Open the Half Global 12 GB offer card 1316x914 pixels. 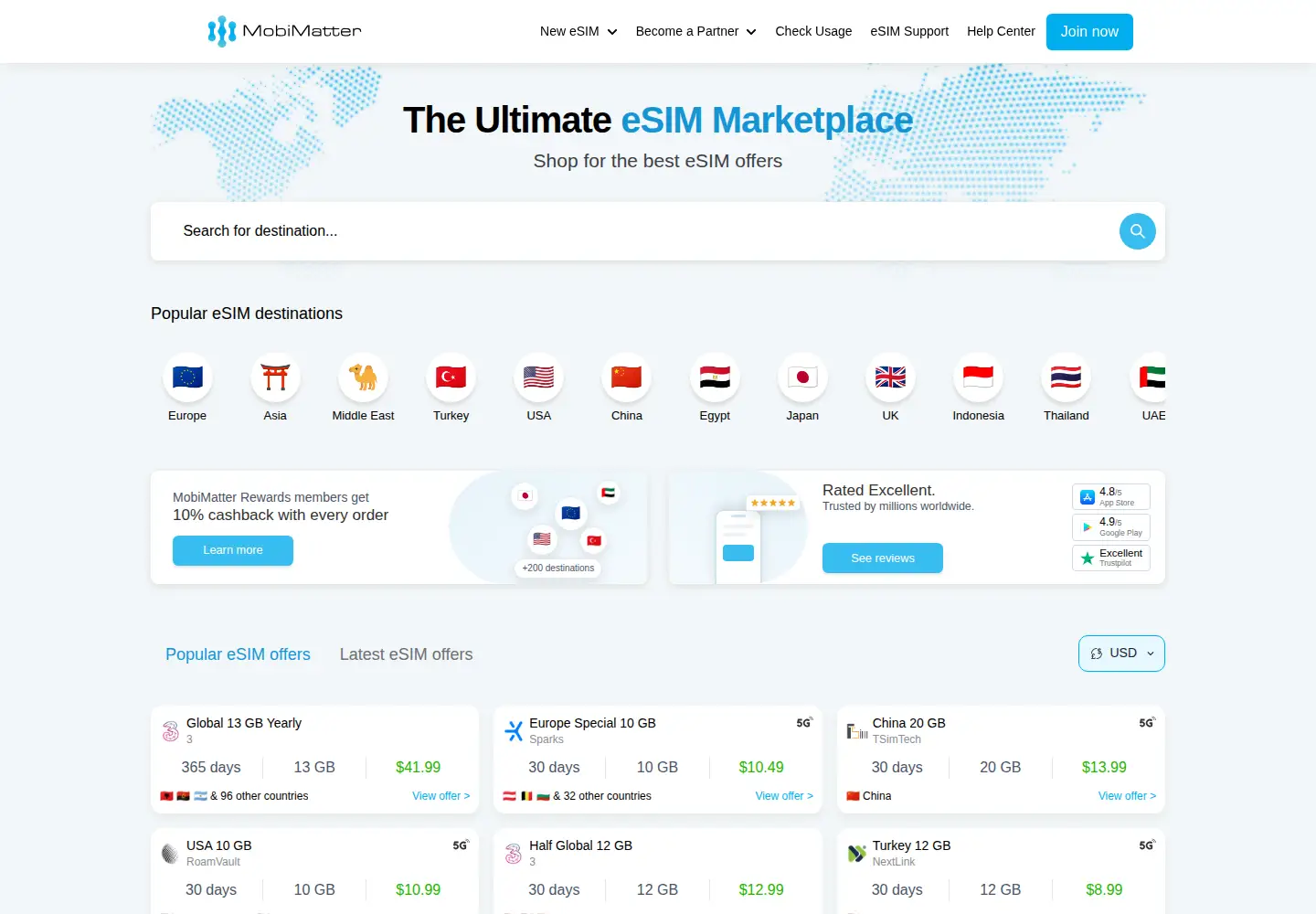658,871
